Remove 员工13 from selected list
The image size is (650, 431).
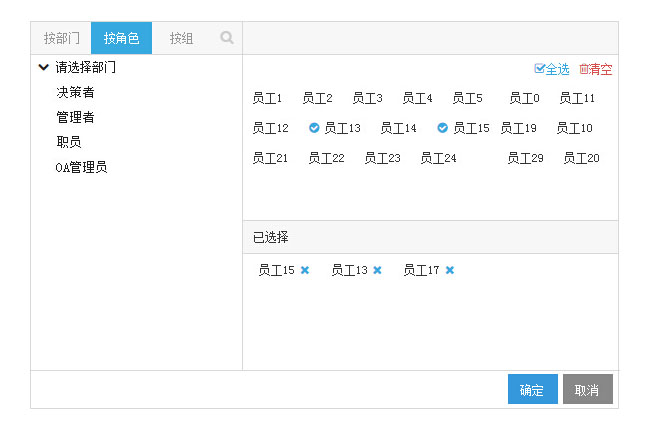pos(377,270)
